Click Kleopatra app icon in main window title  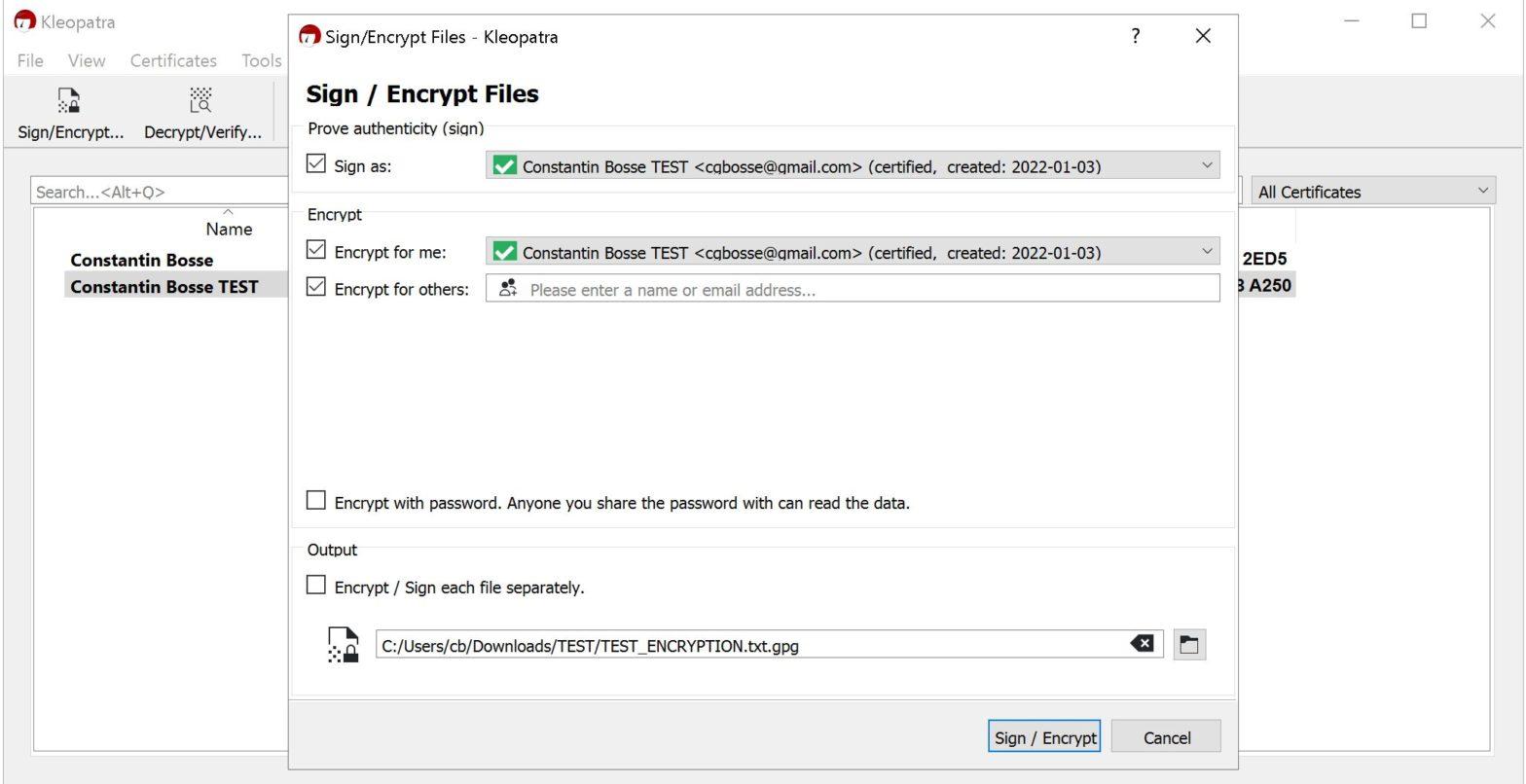pos(25,21)
